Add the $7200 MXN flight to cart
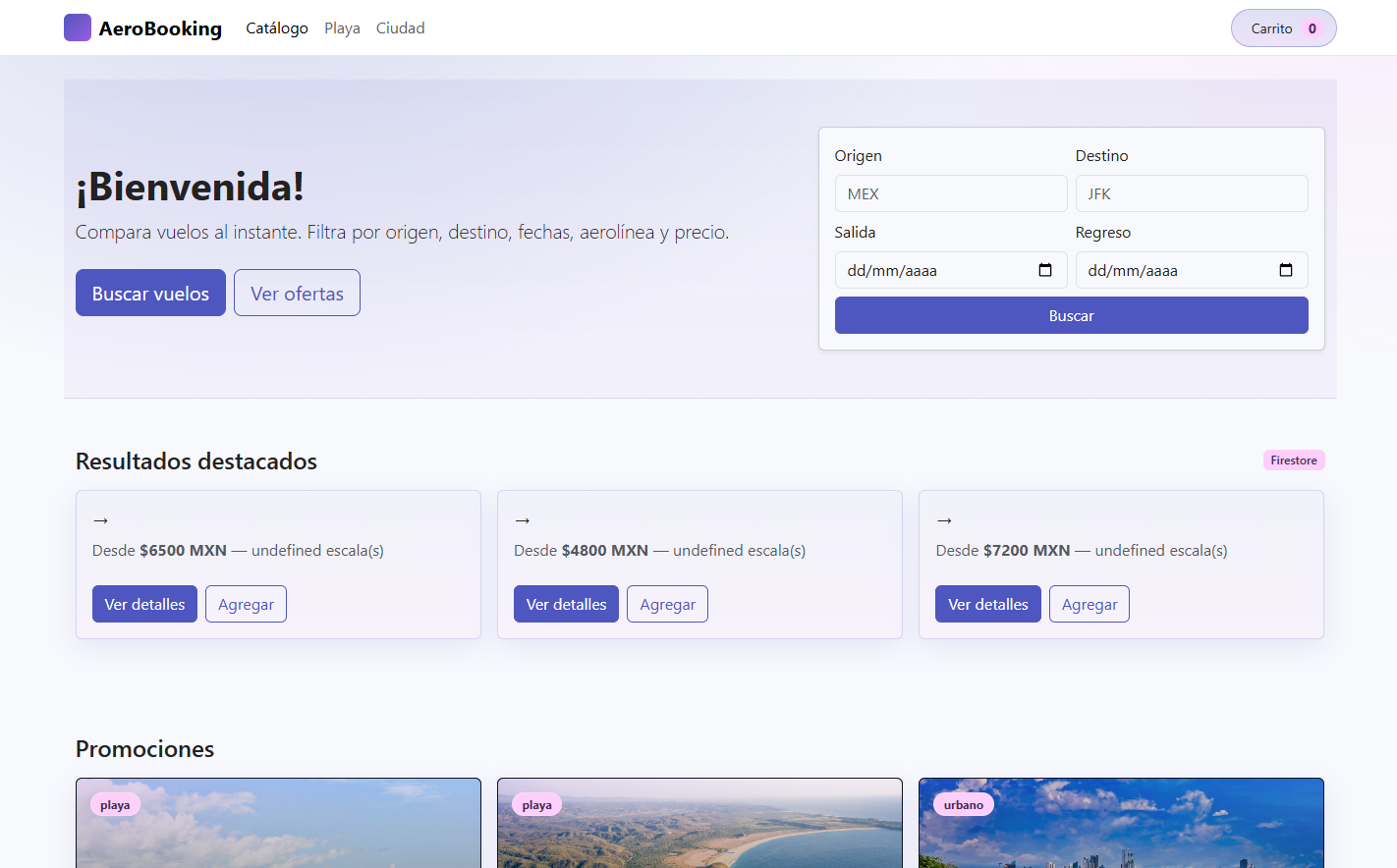This screenshot has width=1397, height=868. point(1089,605)
